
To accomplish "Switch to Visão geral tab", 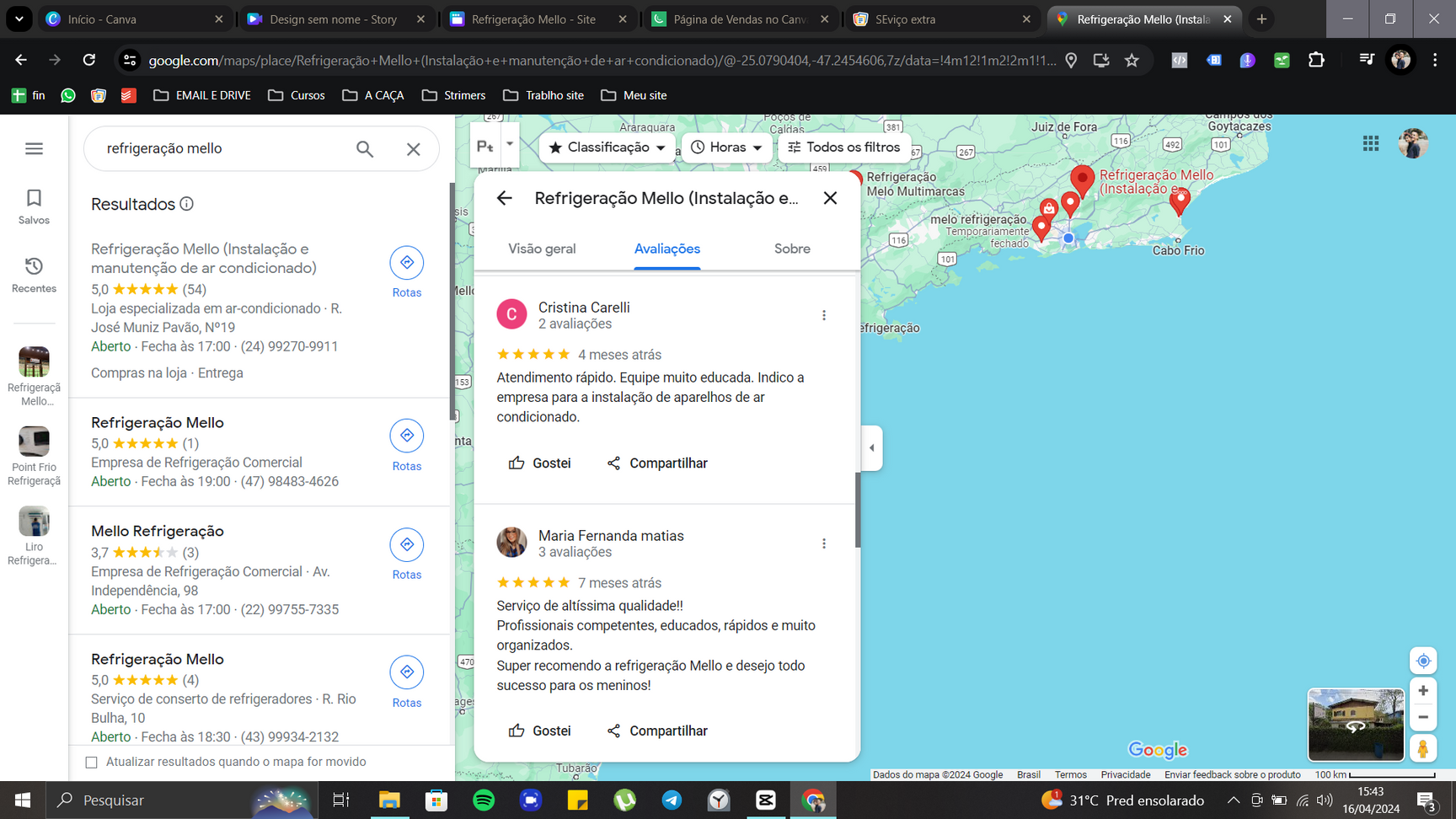I will click(x=542, y=249).
